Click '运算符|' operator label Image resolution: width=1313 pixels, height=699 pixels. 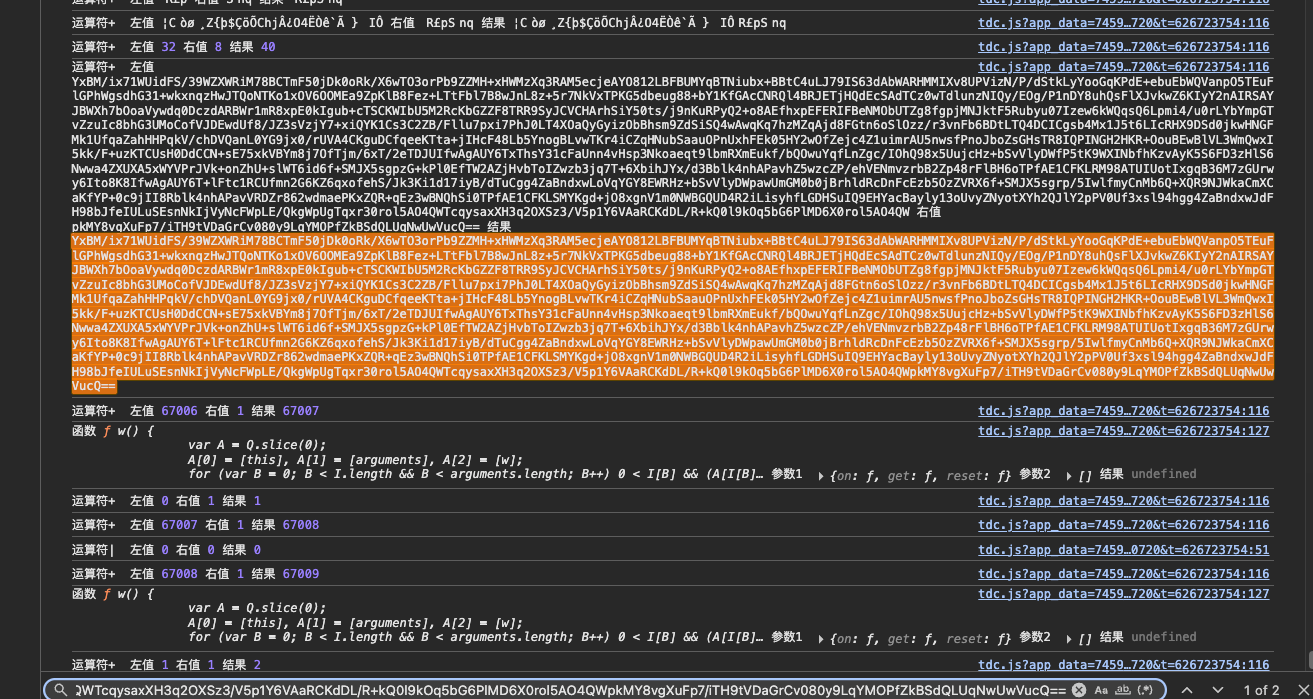pyautogui.click(x=94, y=550)
